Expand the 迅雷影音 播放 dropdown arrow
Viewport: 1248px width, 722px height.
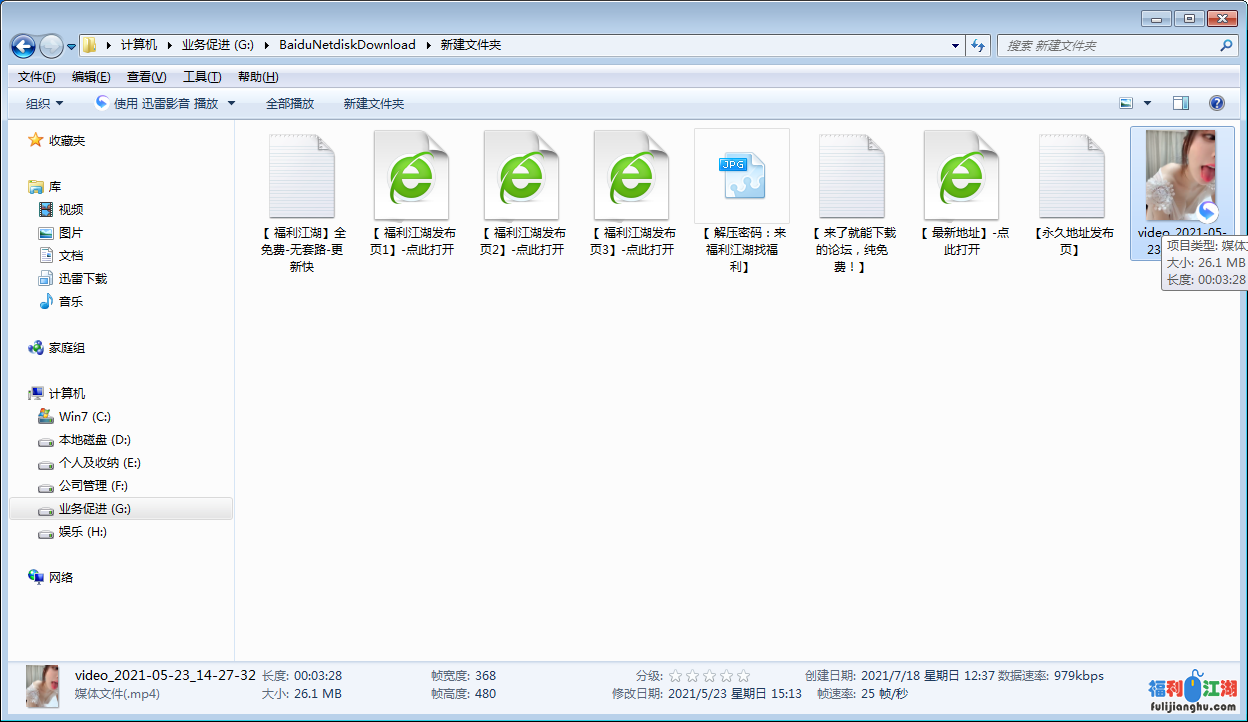(232, 103)
